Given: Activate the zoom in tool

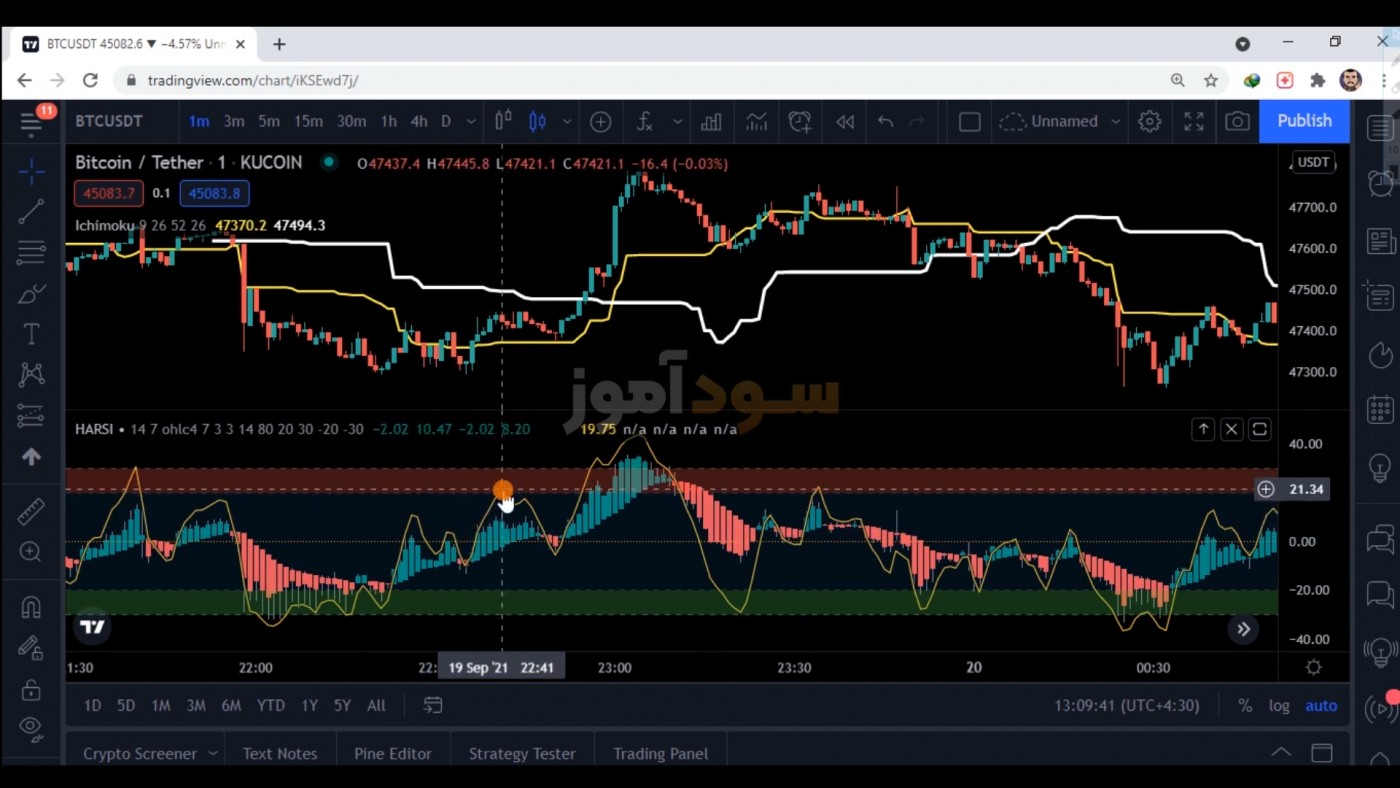Looking at the screenshot, I should [31, 552].
